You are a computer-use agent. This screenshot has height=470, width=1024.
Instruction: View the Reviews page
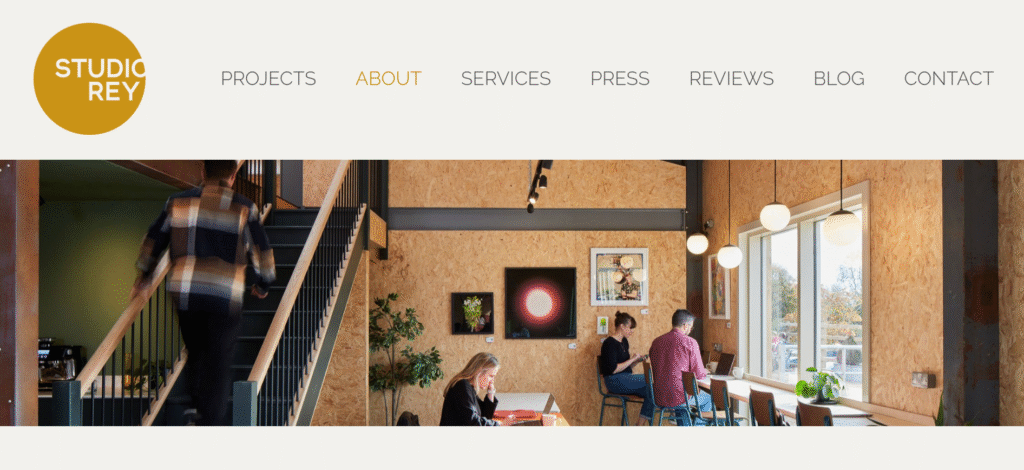point(731,78)
